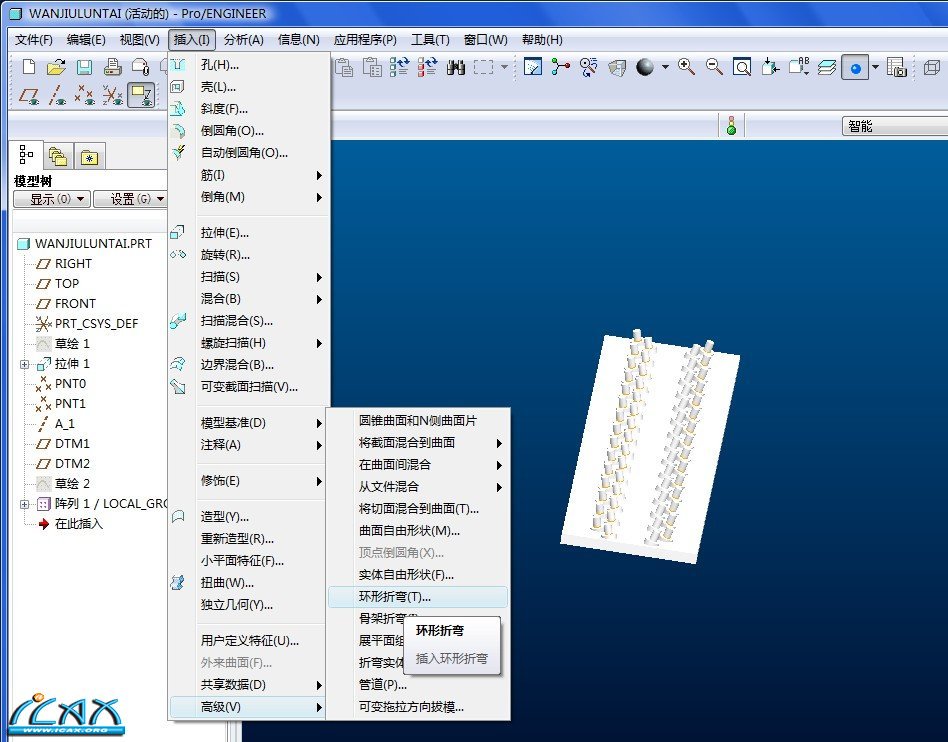The height and width of the screenshot is (742, 948).
Task: Toggle datum point display icon
Action: (85, 96)
